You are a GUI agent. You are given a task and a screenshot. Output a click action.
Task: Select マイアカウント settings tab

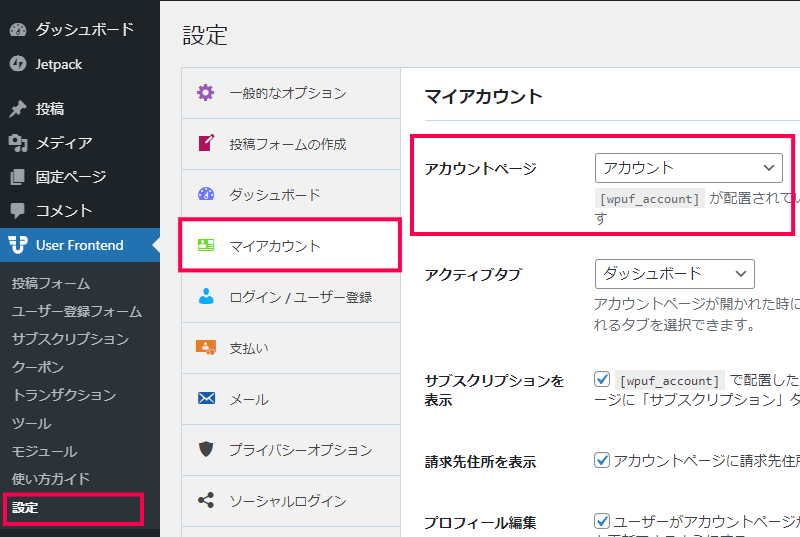(291, 246)
